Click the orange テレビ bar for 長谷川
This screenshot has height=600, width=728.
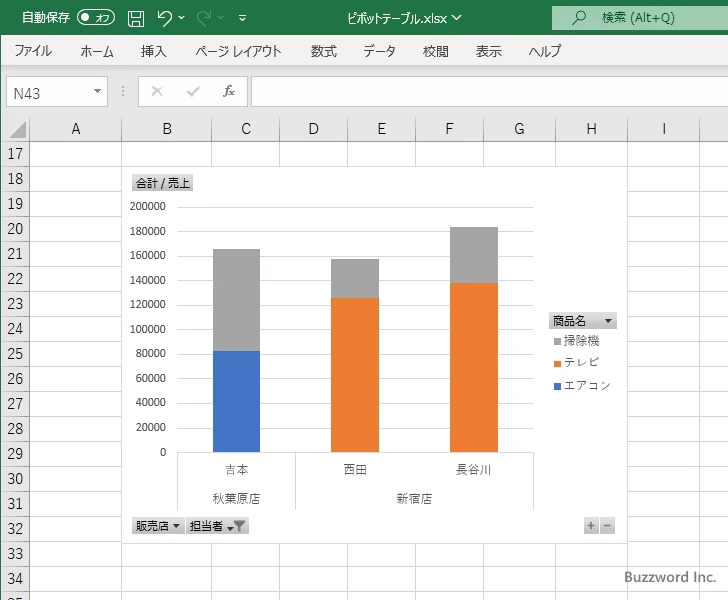pos(474,367)
